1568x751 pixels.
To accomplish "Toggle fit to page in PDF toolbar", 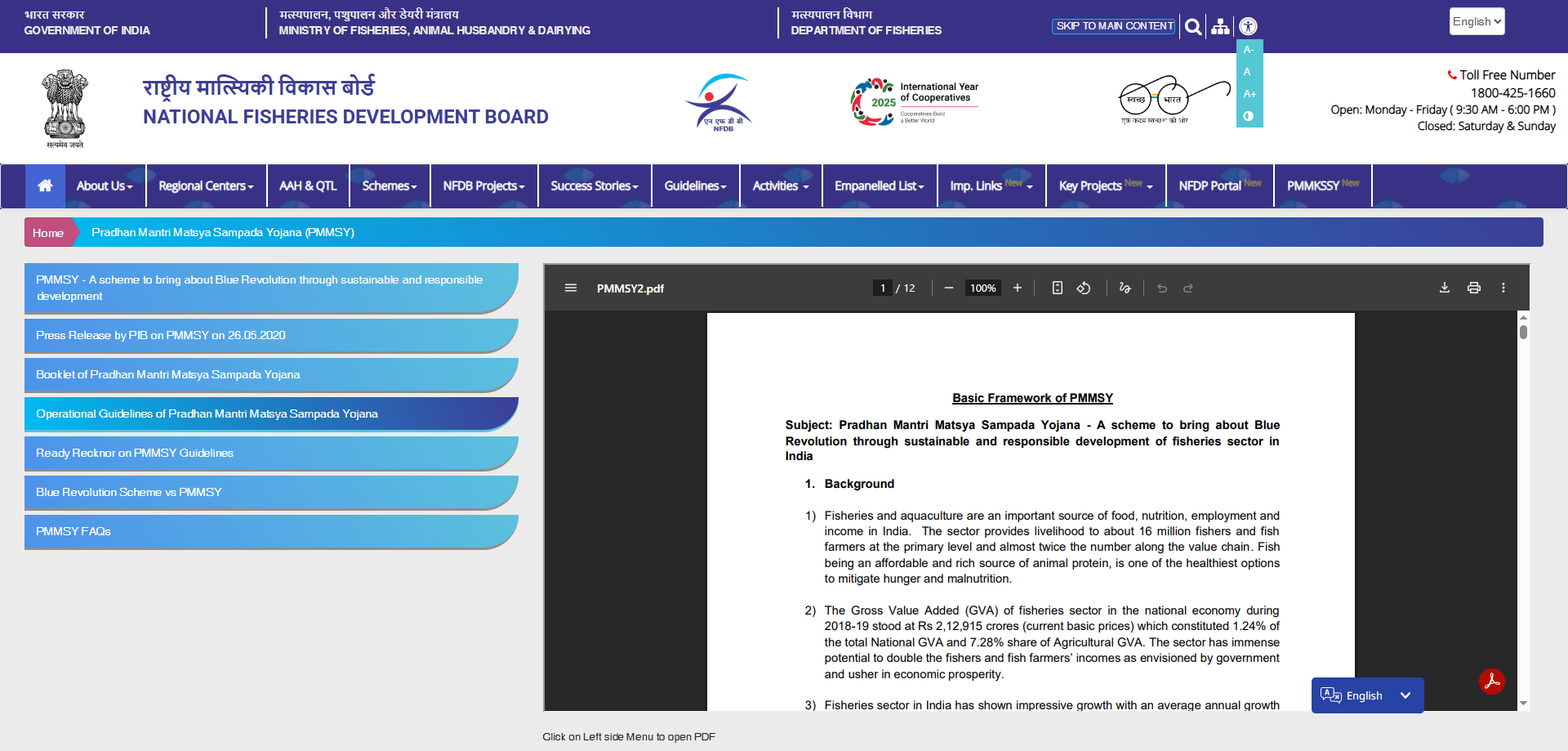I will coord(1057,288).
